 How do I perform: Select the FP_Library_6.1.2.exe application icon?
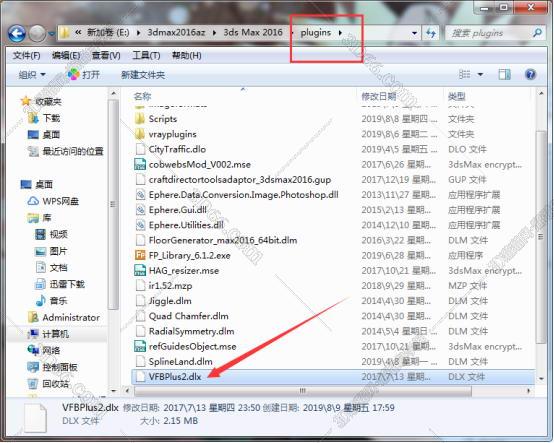[140, 255]
